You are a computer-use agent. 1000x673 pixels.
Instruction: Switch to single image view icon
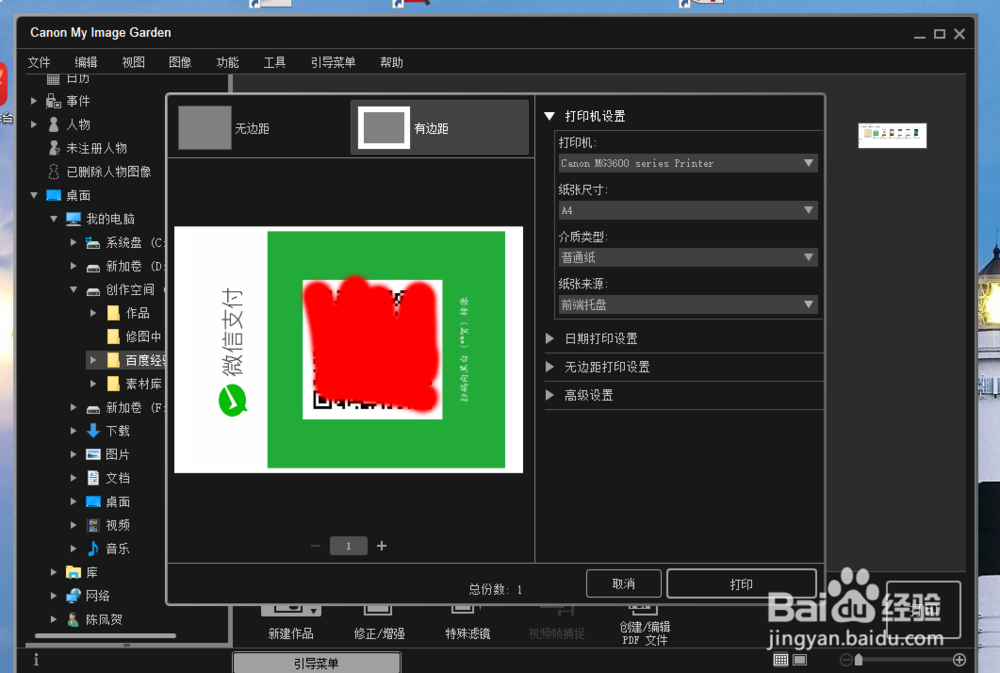800,660
